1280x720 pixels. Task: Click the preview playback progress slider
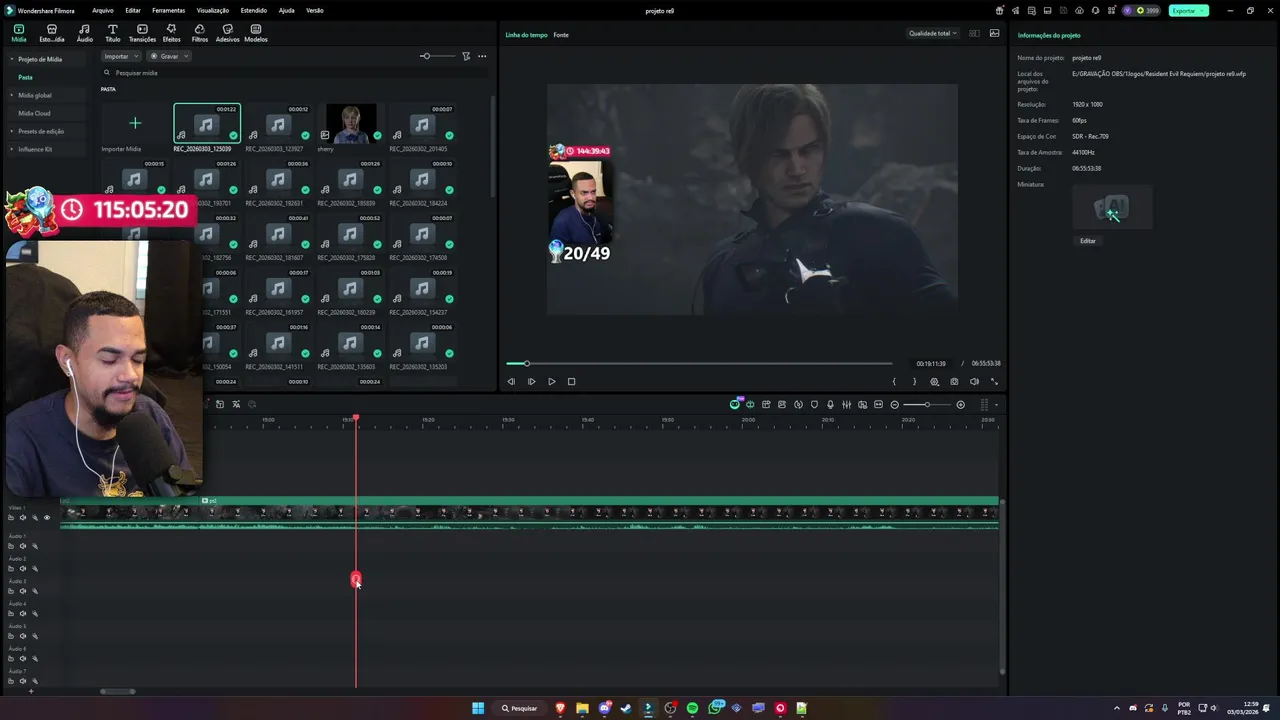(x=699, y=363)
